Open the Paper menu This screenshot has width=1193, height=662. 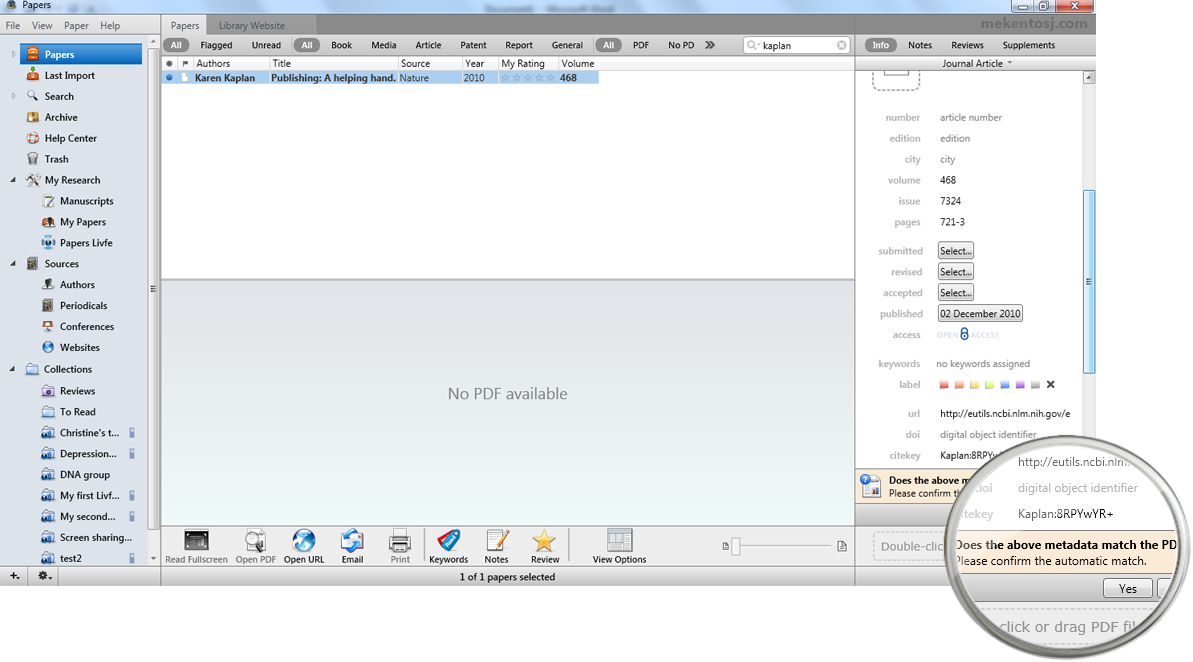click(x=76, y=25)
